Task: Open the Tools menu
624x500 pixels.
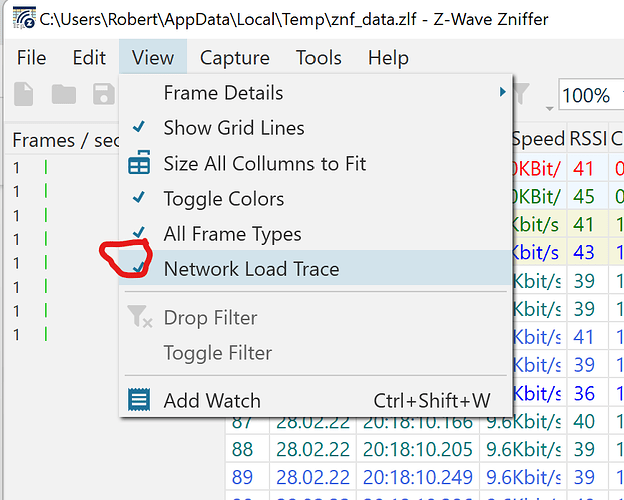Action: click(319, 58)
